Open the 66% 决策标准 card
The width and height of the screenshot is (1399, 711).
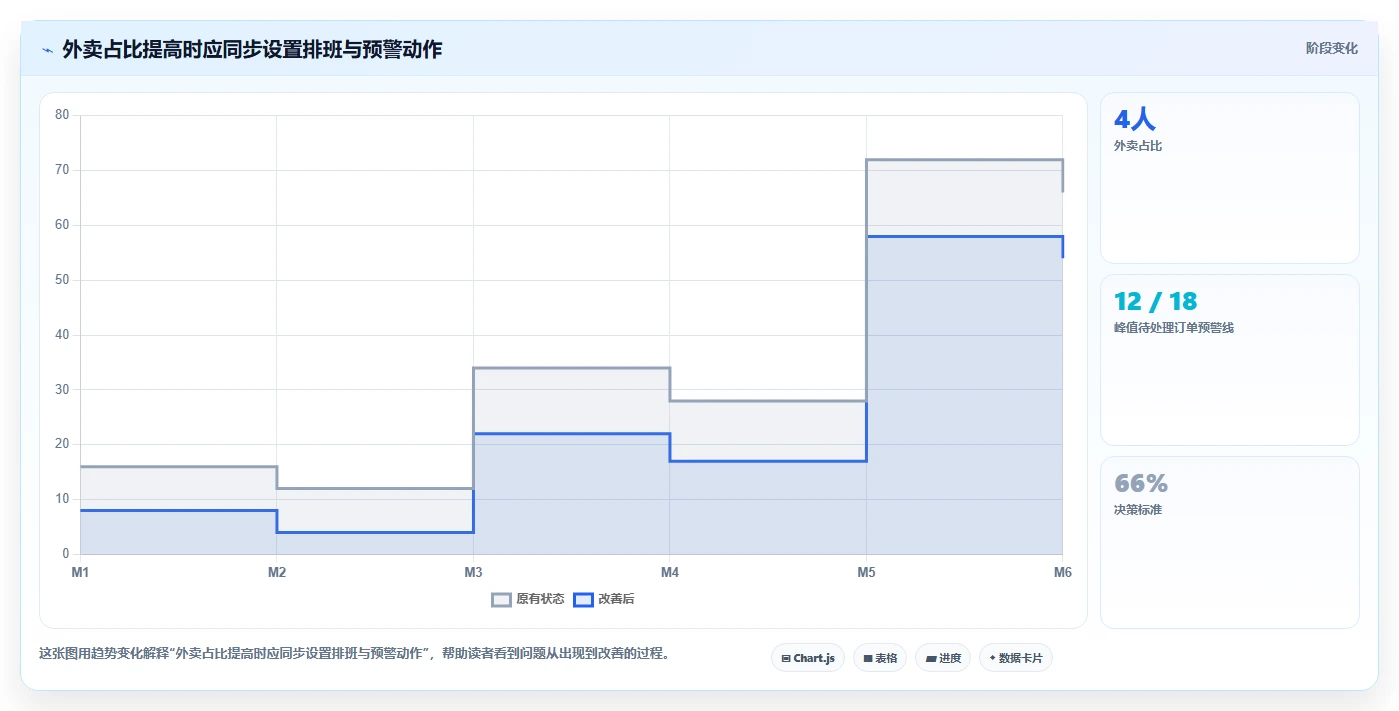(x=1230, y=542)
